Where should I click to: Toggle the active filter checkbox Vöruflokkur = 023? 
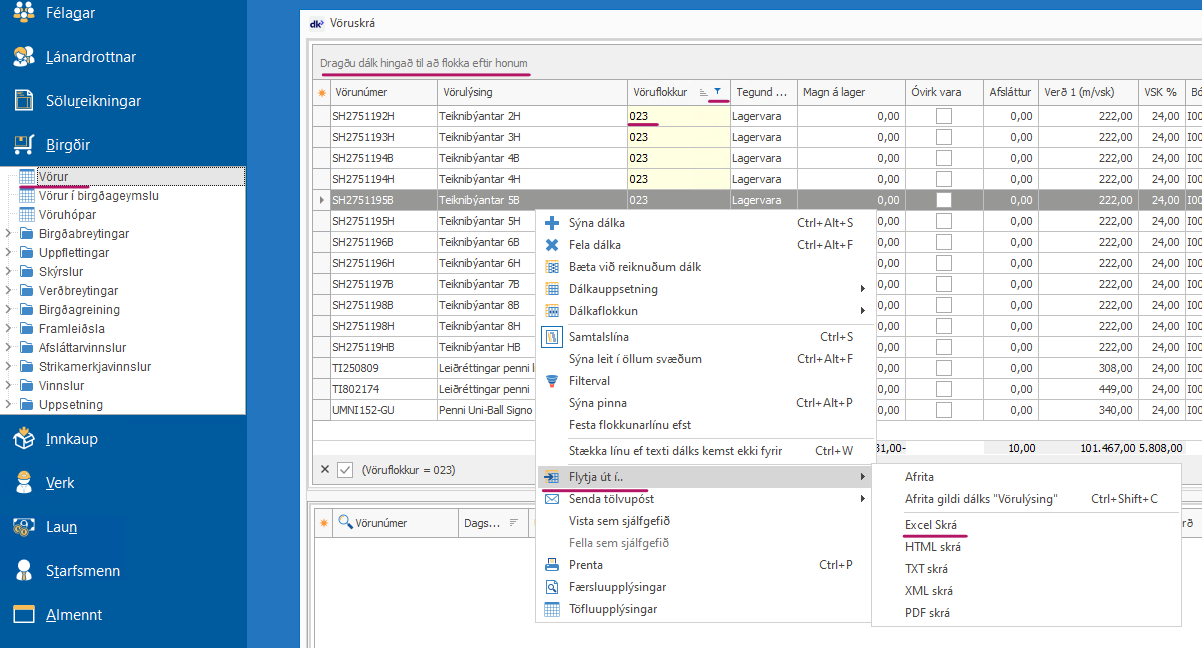click(345, 469)
